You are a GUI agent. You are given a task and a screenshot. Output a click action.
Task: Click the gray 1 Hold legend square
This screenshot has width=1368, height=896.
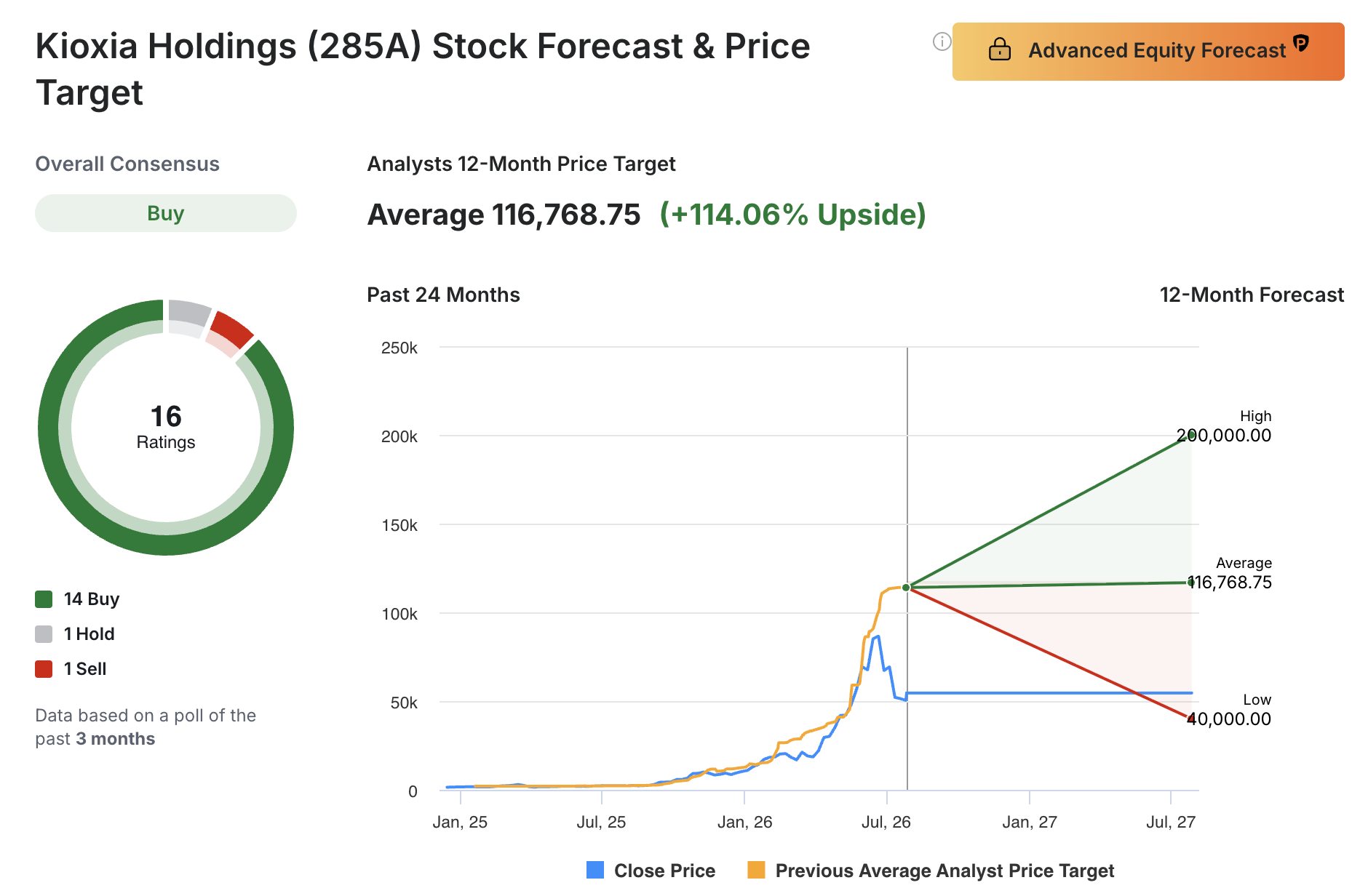point(44,634)
